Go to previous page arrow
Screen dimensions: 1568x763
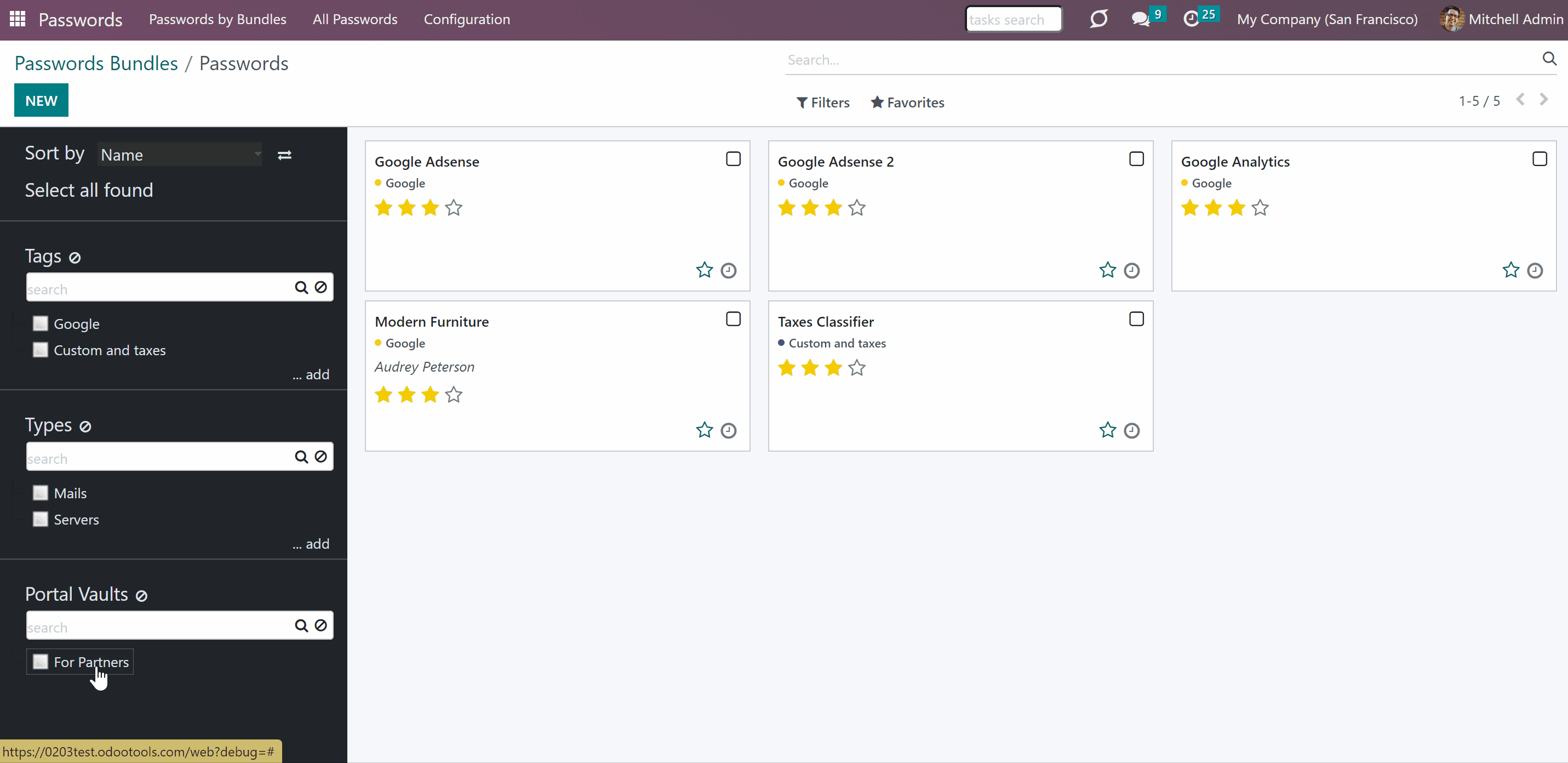[1520, 99]
